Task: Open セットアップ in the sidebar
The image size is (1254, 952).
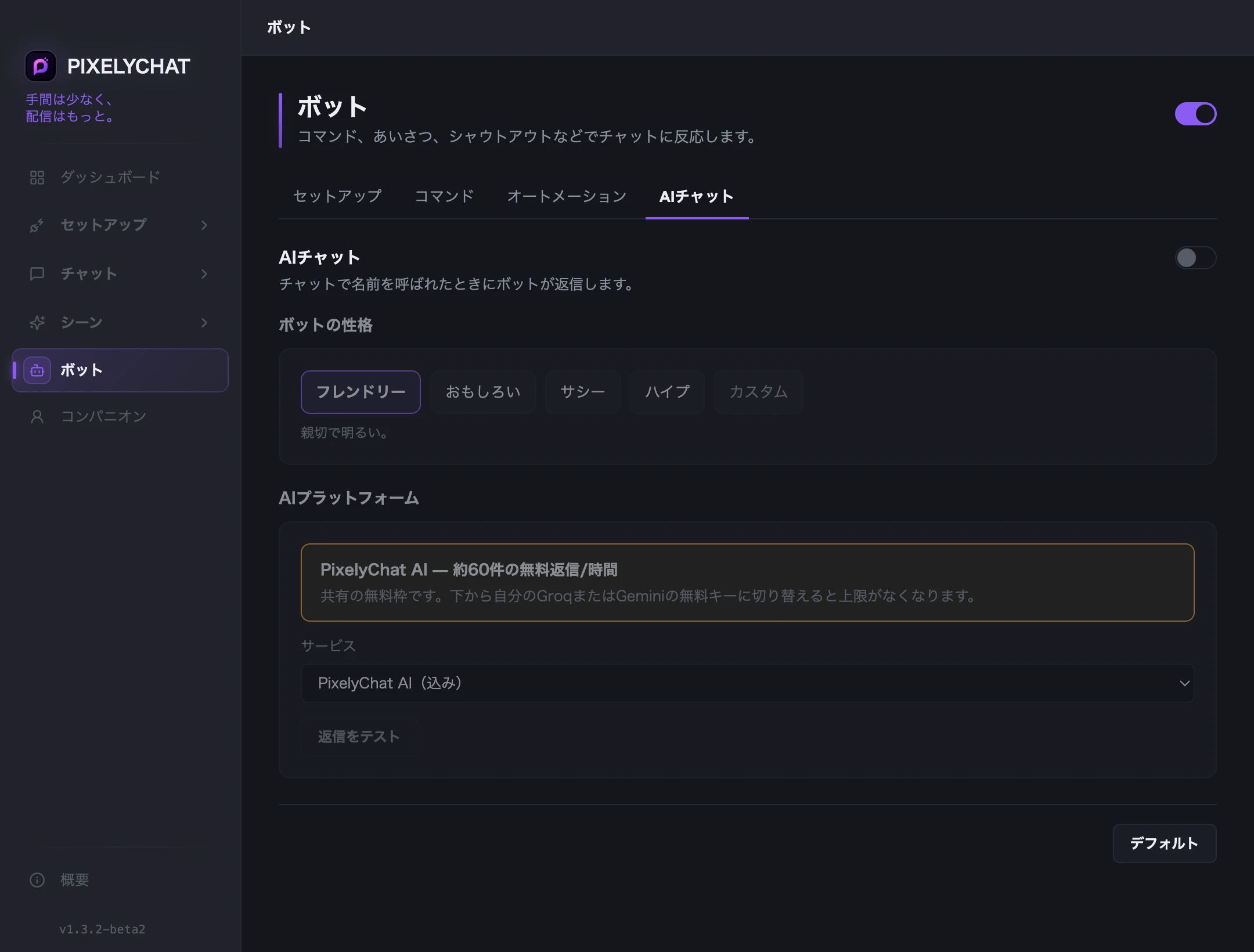Action: (120, 225)
